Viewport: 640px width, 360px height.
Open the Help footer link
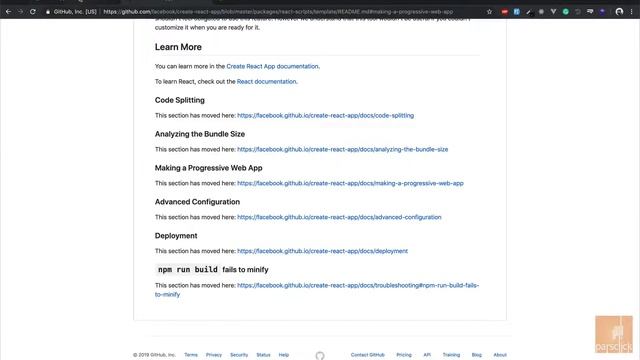coord(284,355)
